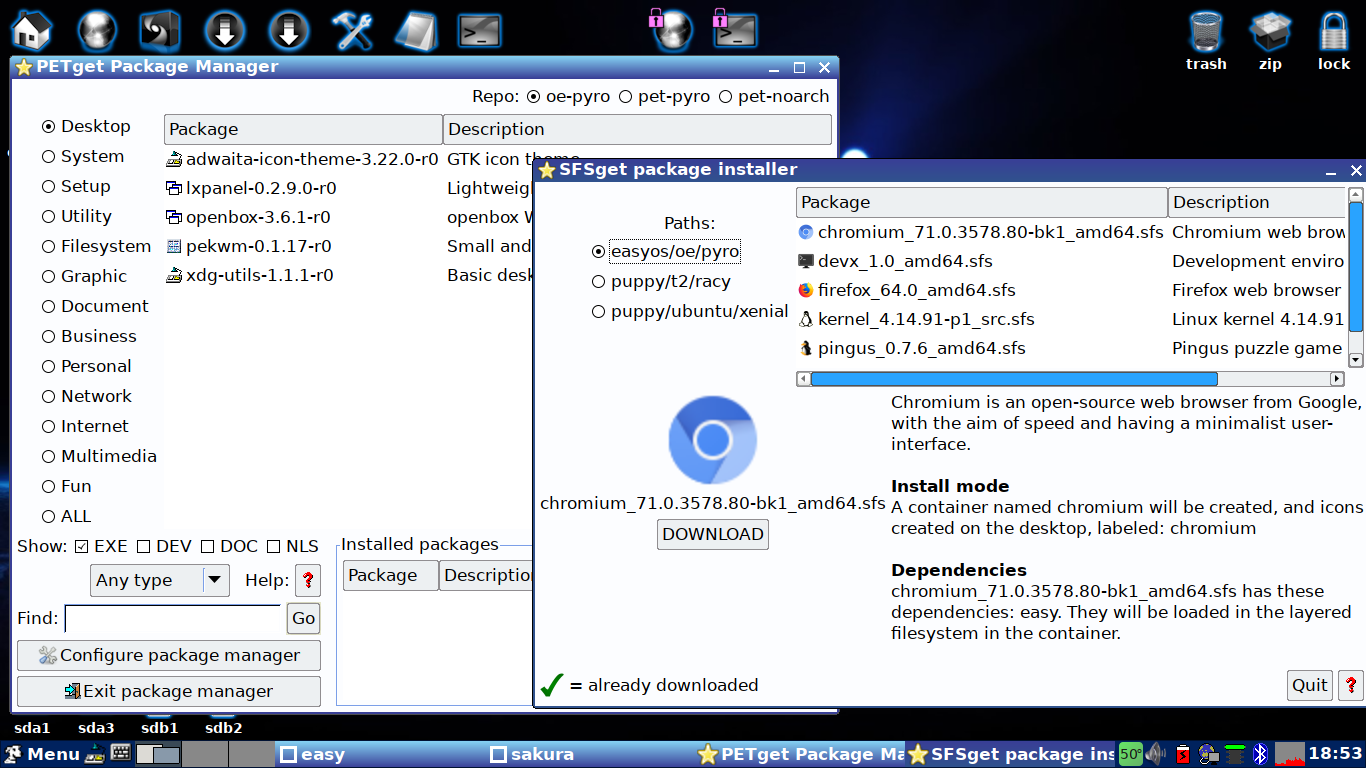This screenshot has height=768, width=1366.
Task: Select pingus_0.7.6_amd64.sfs row
Action: 1070,348
